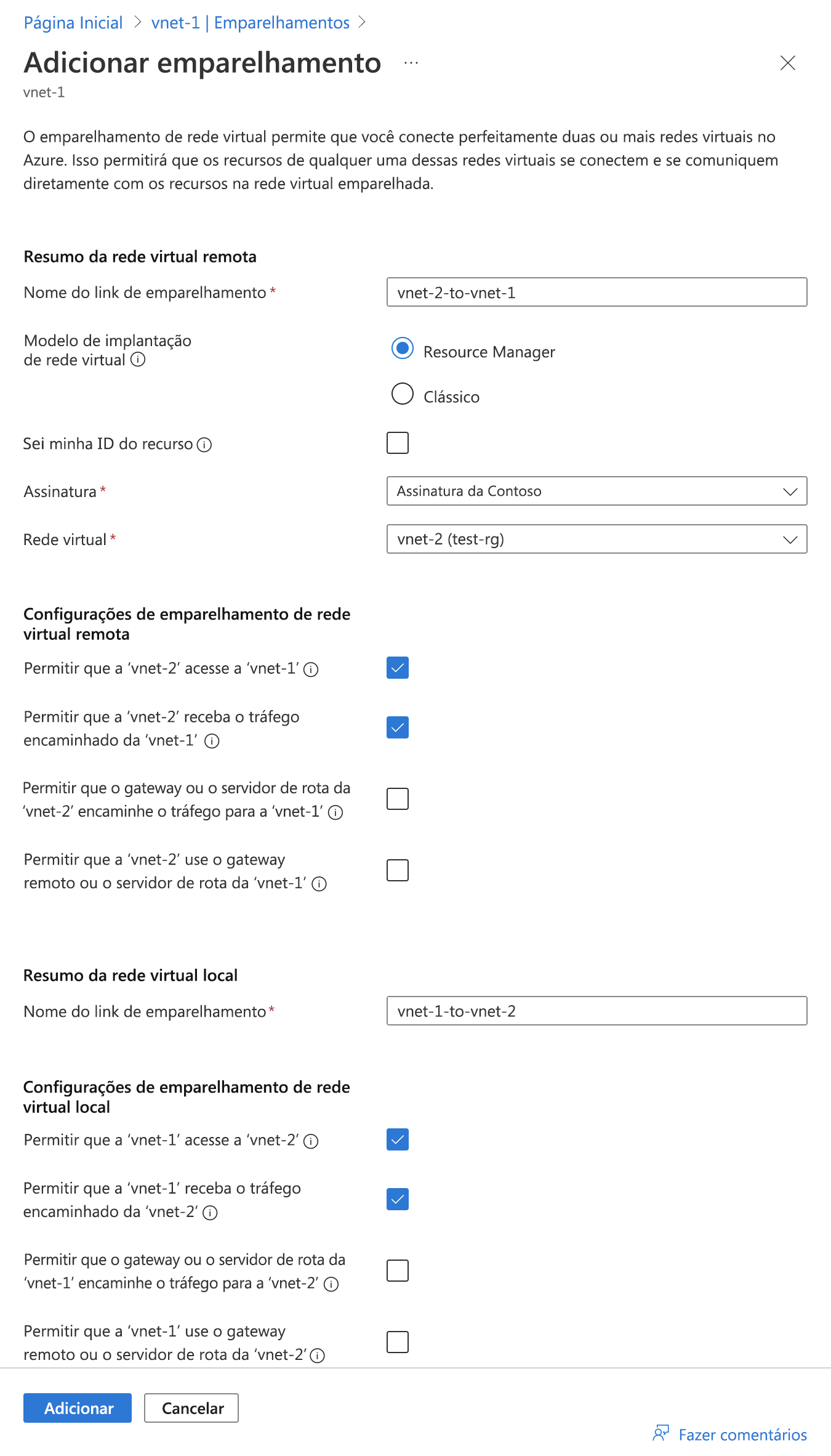Click info icon for 'vnet-1 acesse a vnet-2'
Image resolution: width=831 pixels, height=1456 pixels.
pos(311,1141)
